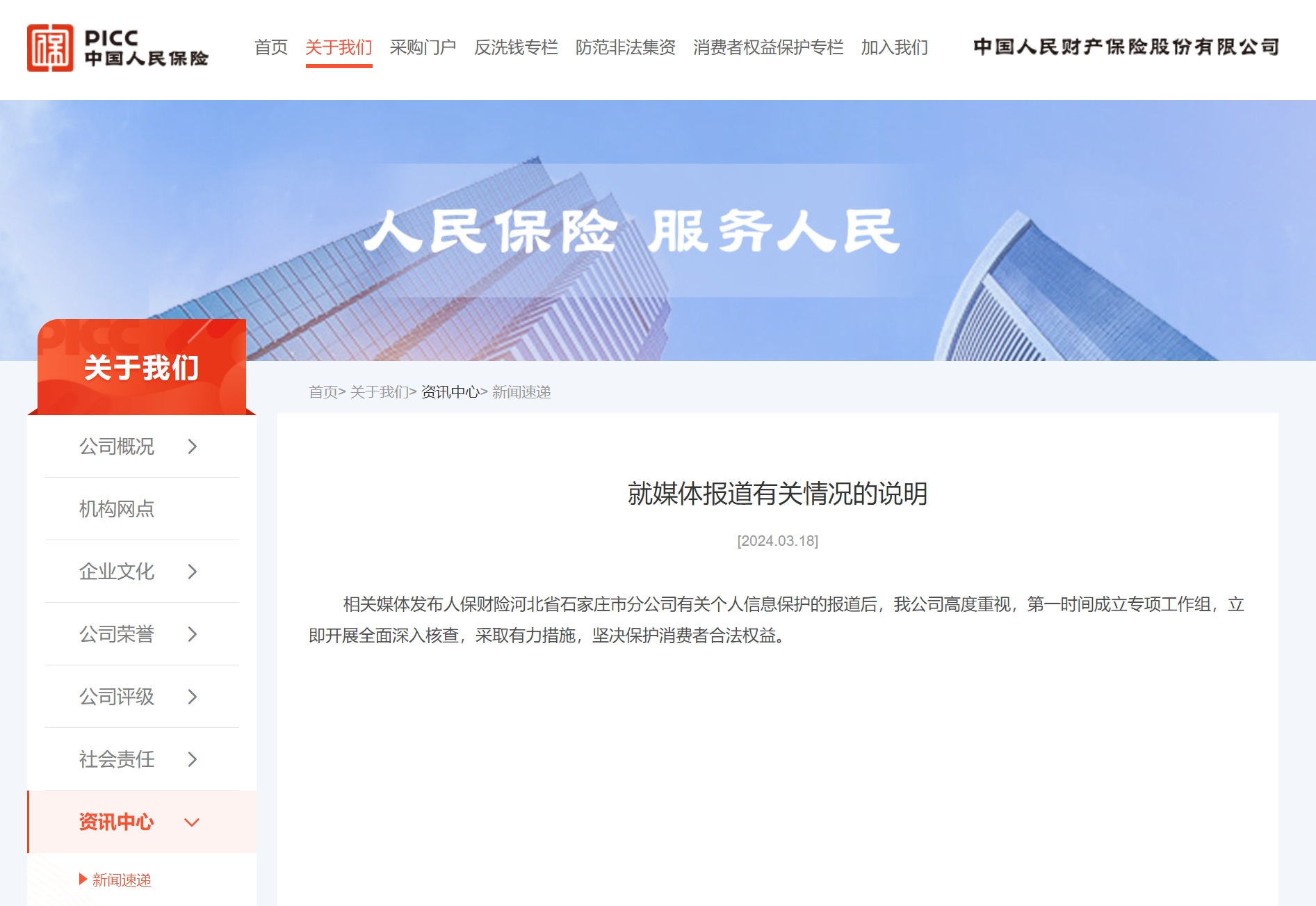The image size is (1316, 906).
Task: Select 资讯中心 in the sidebar
Action: [117, 822]
